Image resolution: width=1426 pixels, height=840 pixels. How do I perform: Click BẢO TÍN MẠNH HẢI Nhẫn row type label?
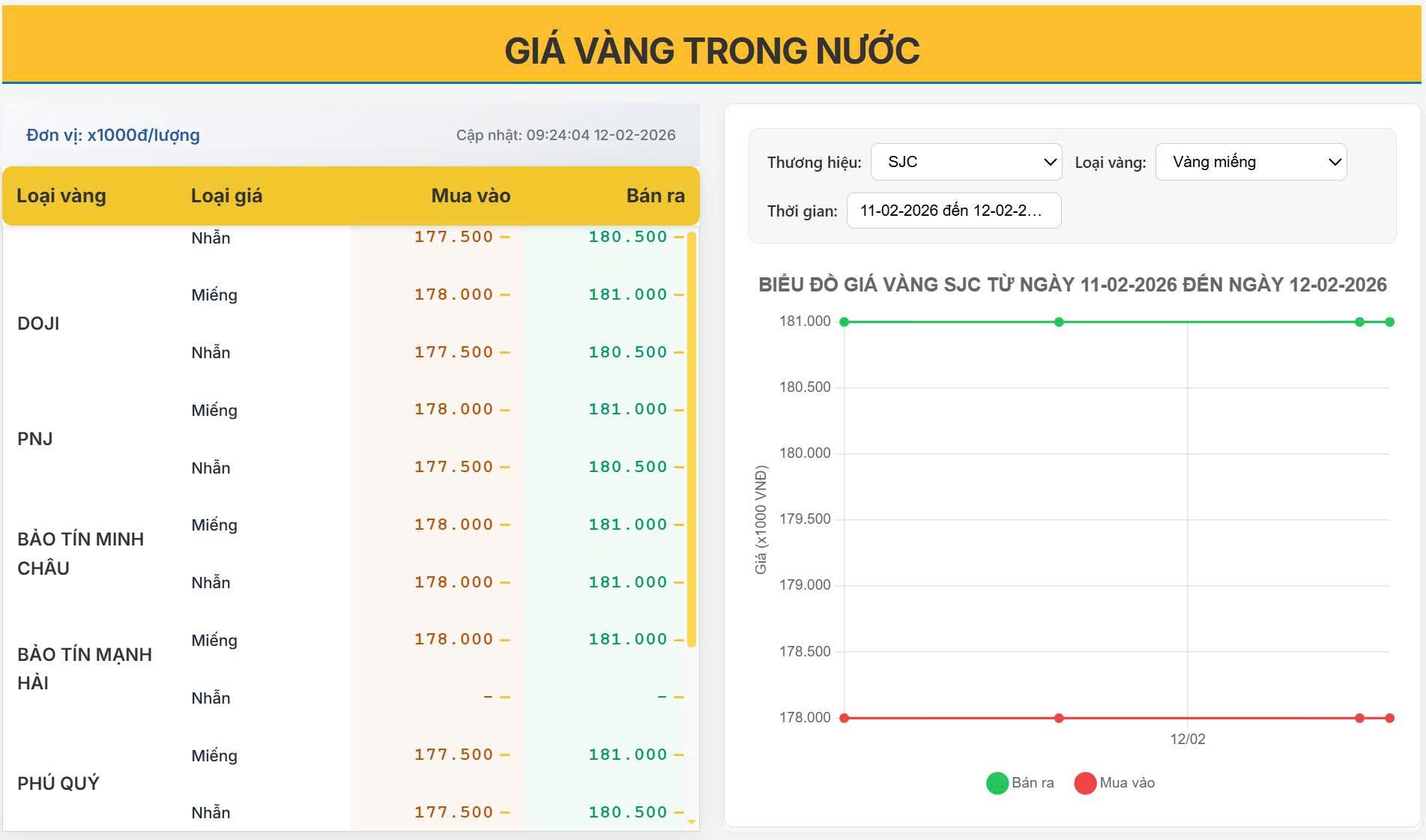[x=211, y=698]
